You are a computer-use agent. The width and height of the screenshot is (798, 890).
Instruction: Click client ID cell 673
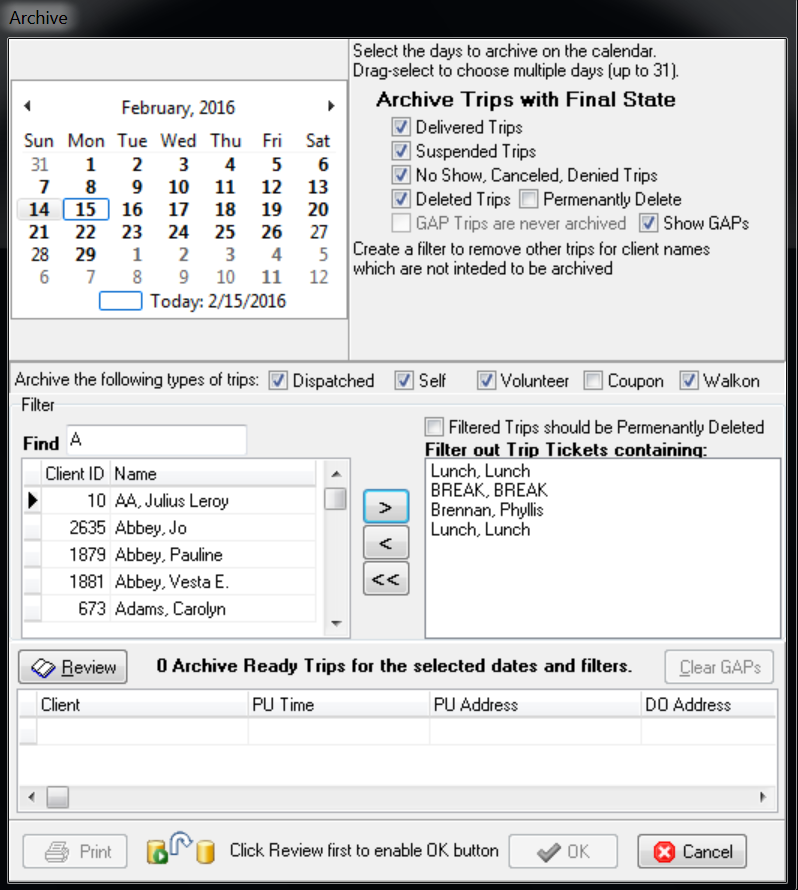tap(76, 608)
